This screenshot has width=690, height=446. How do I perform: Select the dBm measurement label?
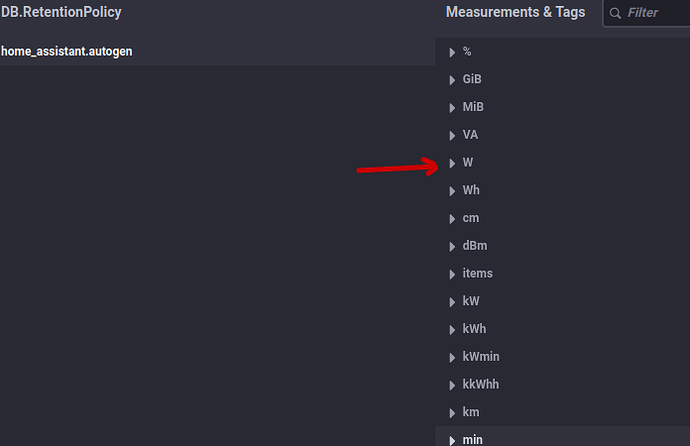[x=475, y=246]
